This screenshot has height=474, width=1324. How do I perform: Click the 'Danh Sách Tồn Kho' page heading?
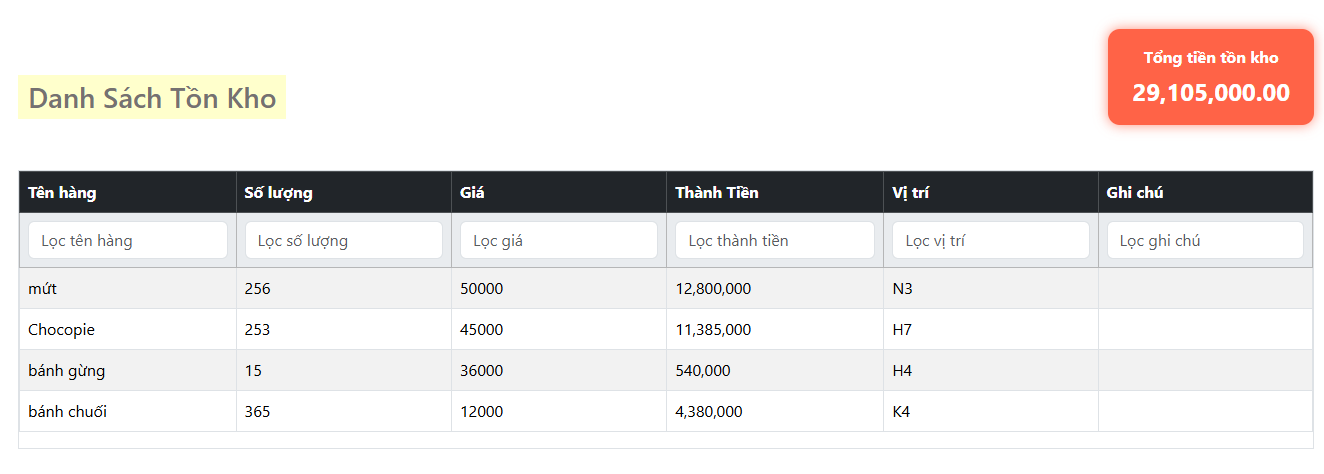152,98
